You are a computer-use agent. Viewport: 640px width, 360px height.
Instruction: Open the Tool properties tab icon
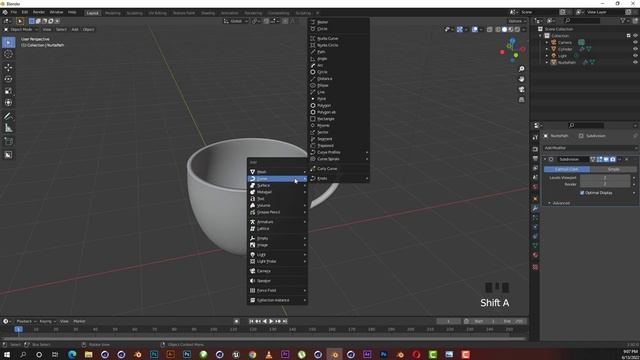coord(535,138)
